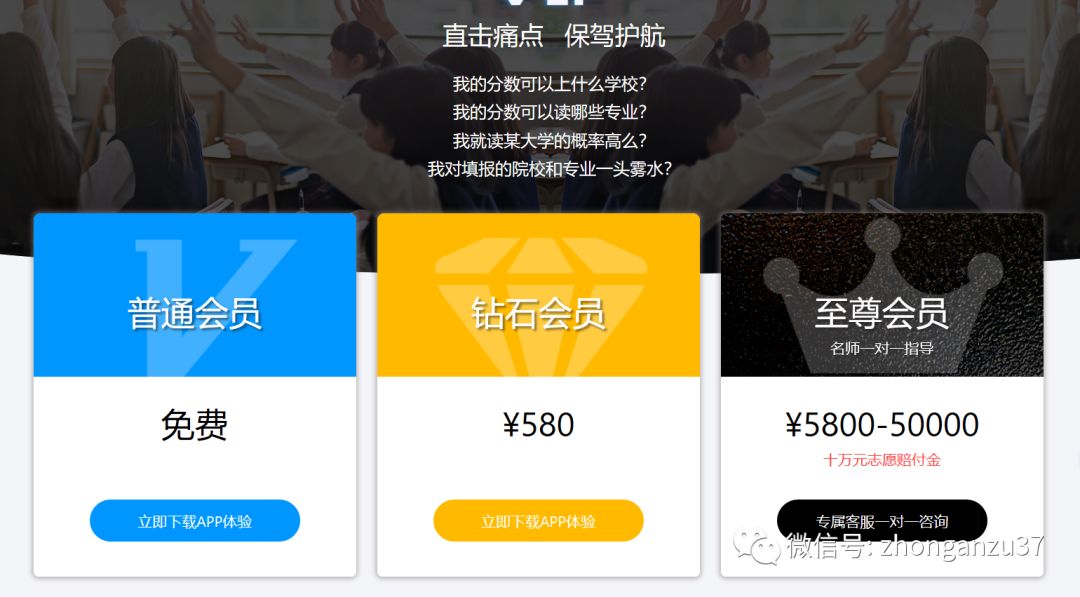Click the ¥5800-50000 price label
Viewport: 1080px width, 597px height.
click(882, 424)
